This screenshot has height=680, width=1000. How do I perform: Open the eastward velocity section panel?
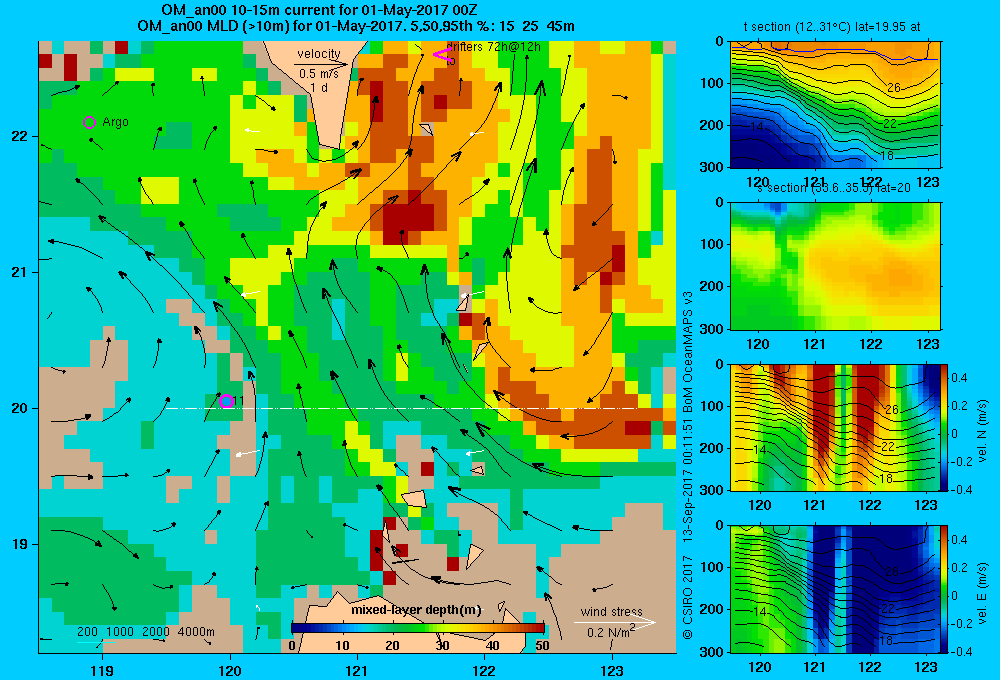(835, 589)
